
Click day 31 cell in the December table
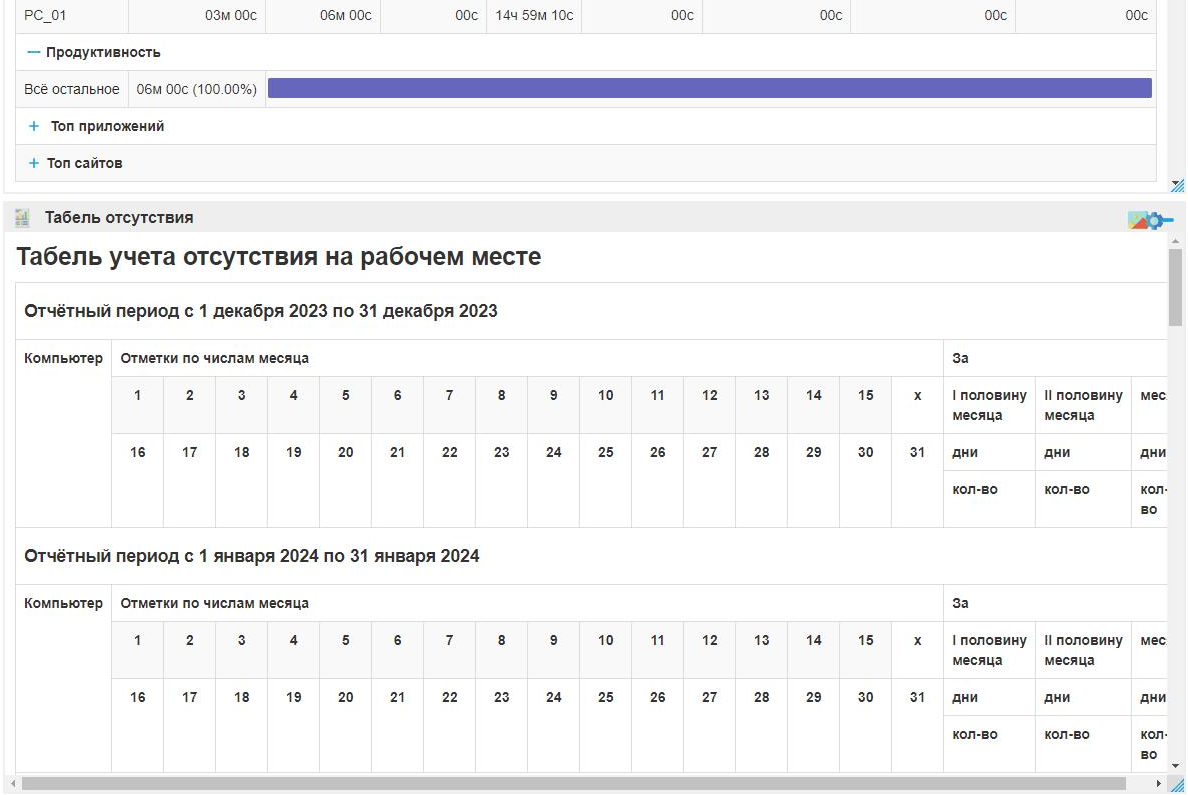tap(917, 452)
